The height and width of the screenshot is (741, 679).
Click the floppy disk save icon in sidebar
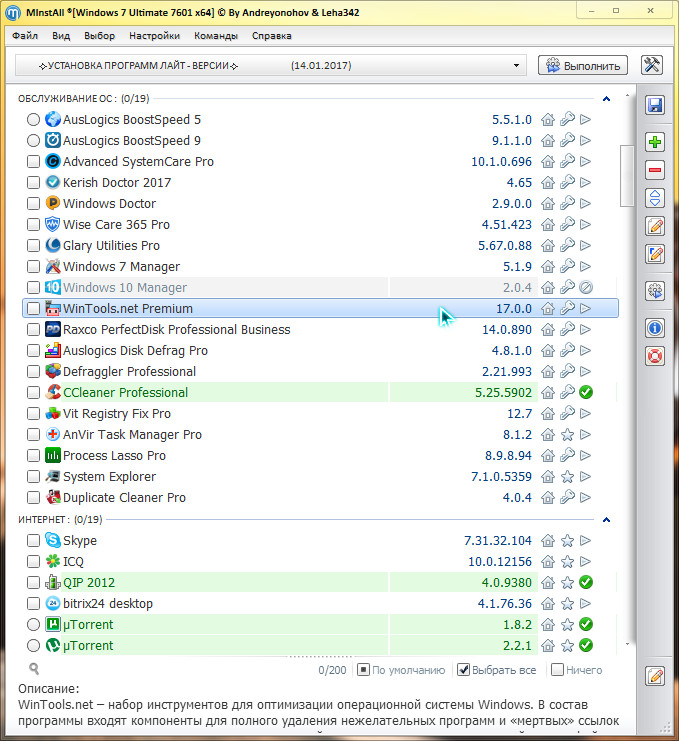click(655, 105)
